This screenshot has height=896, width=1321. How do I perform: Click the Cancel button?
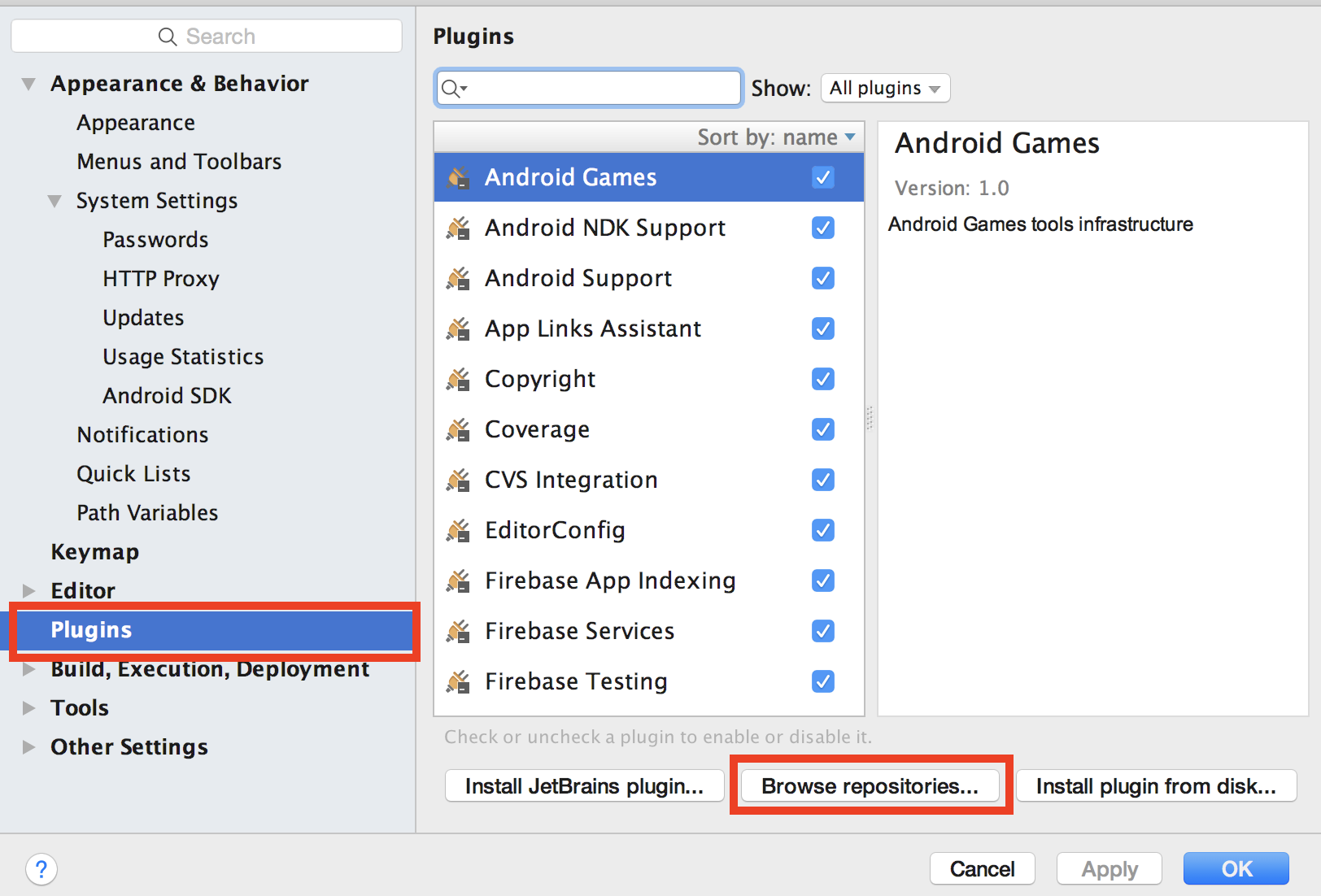pyautogui.click(x=982, y=869)
